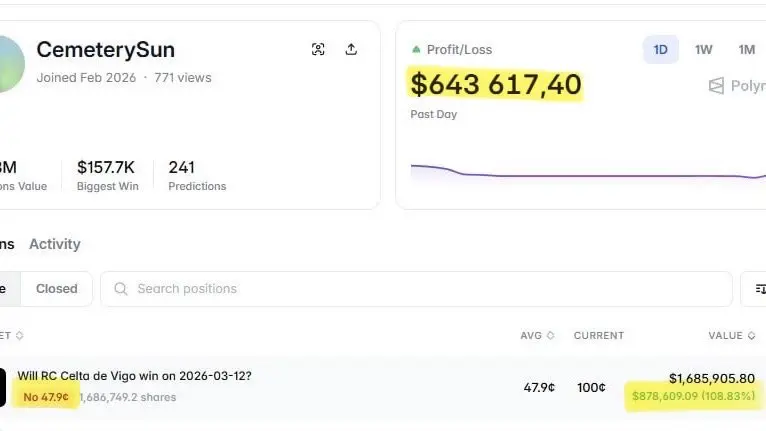
Task: Select the 1M time range
Action: point(746,50)
